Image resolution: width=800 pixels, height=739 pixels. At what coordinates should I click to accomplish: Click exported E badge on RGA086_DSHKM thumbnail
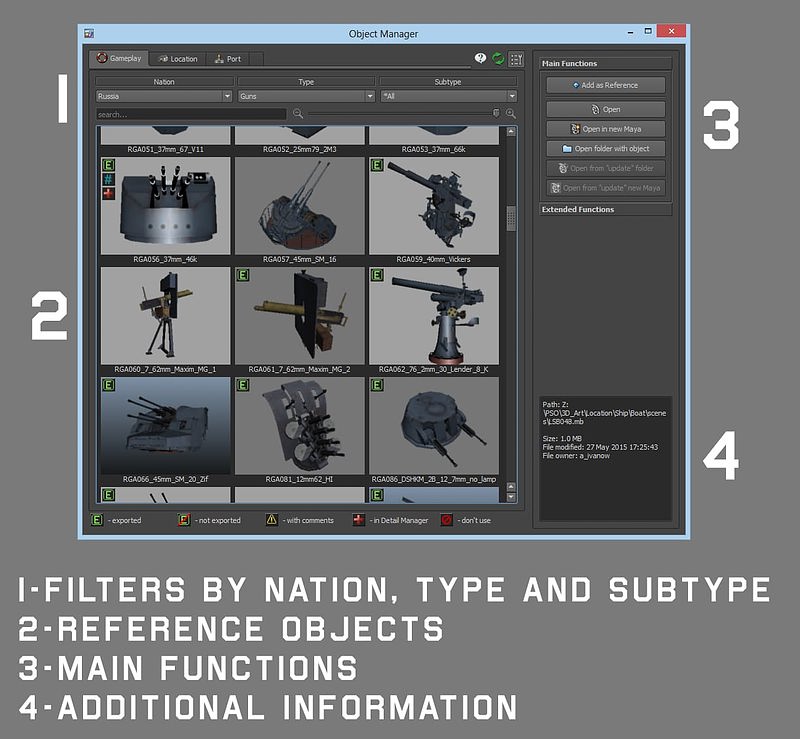(377, 385)
